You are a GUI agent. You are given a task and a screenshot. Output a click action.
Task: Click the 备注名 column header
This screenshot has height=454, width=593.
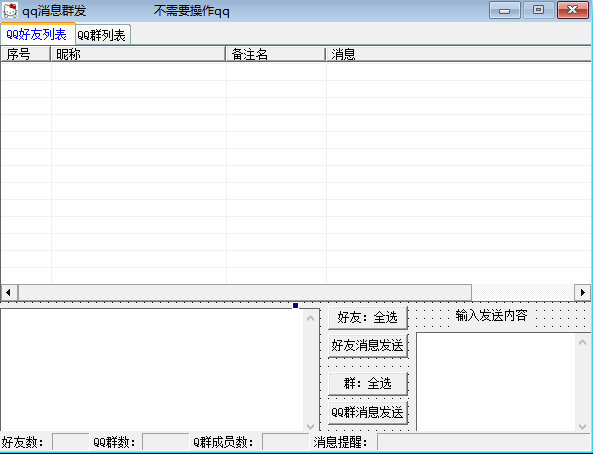(x=276, y=54)
